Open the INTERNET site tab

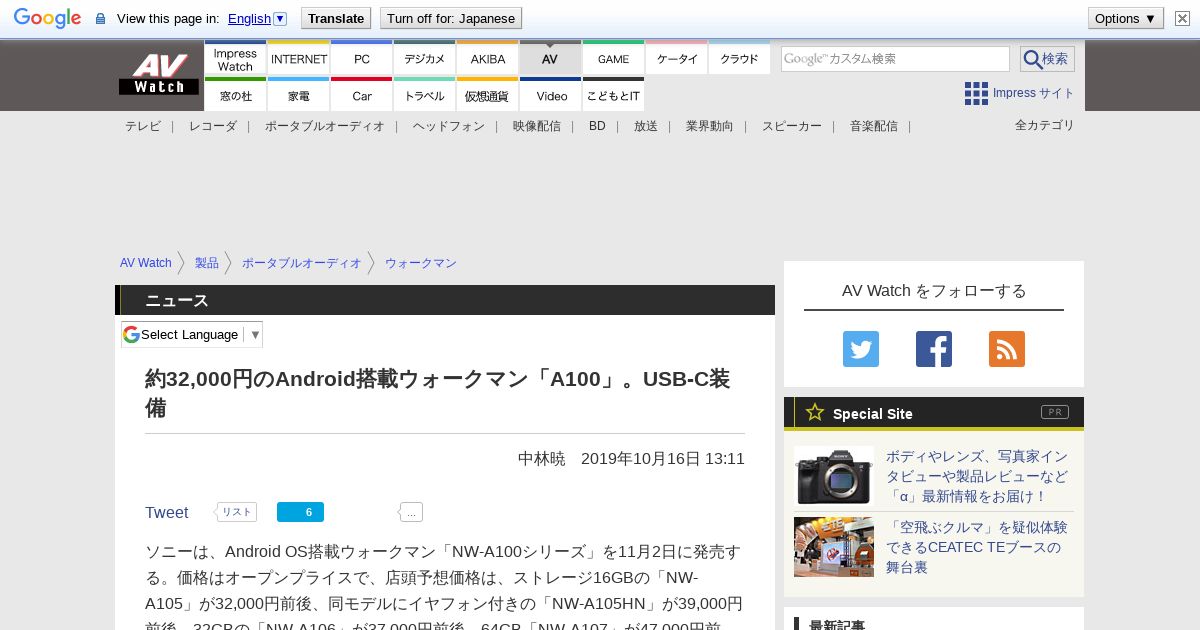tap(298, 58)
